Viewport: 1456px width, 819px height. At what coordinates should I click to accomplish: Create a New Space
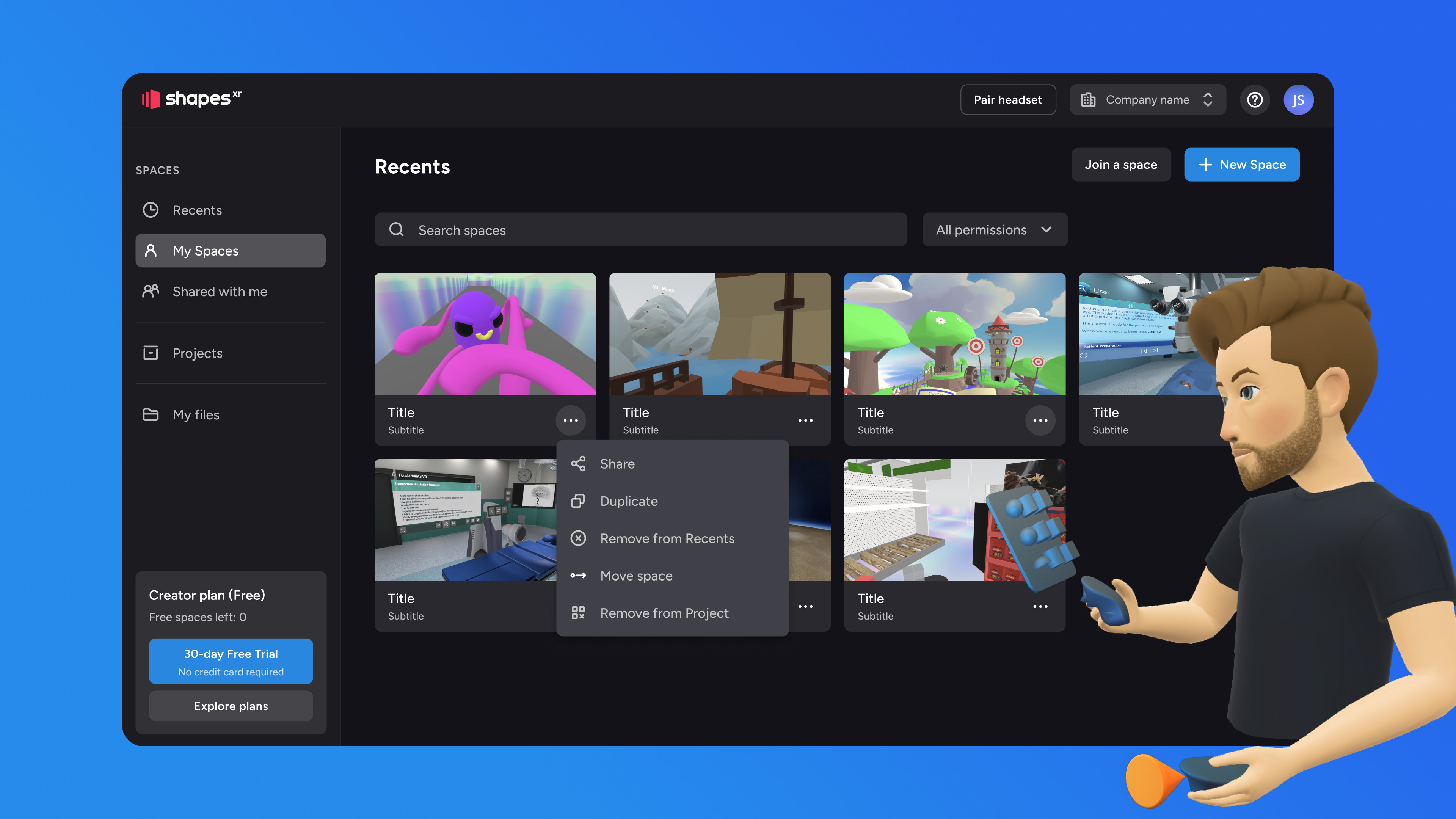tap(1242, 165)
